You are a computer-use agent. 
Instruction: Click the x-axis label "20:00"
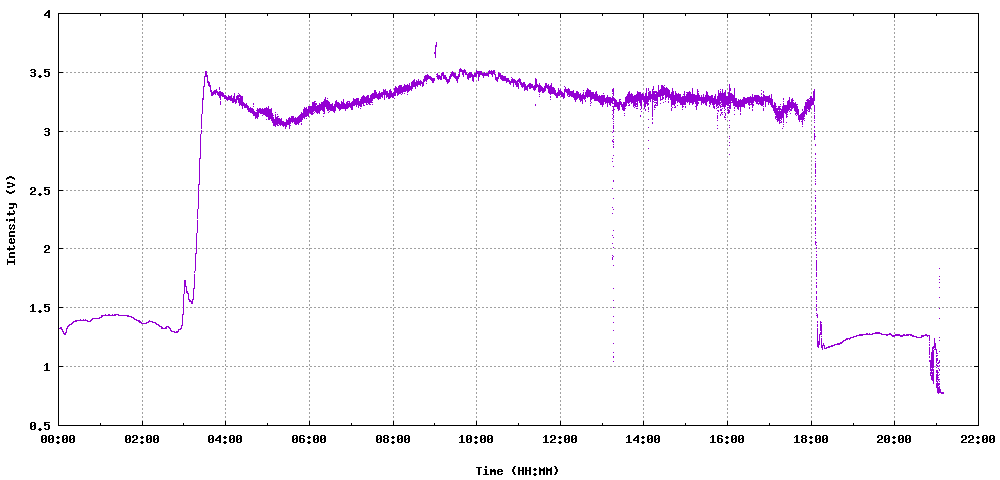894,439
